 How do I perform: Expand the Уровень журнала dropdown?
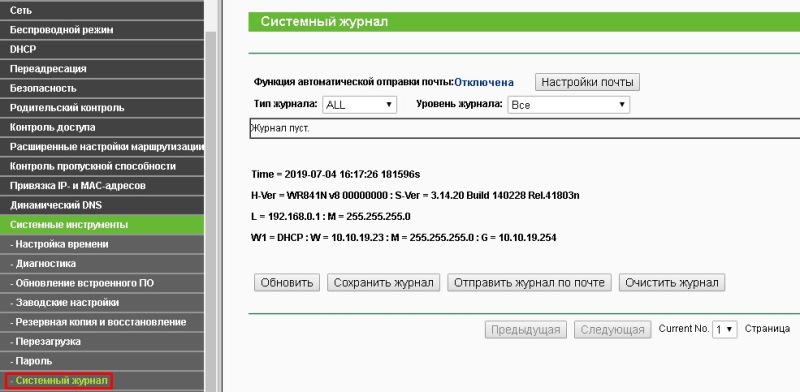coord(568,105)
